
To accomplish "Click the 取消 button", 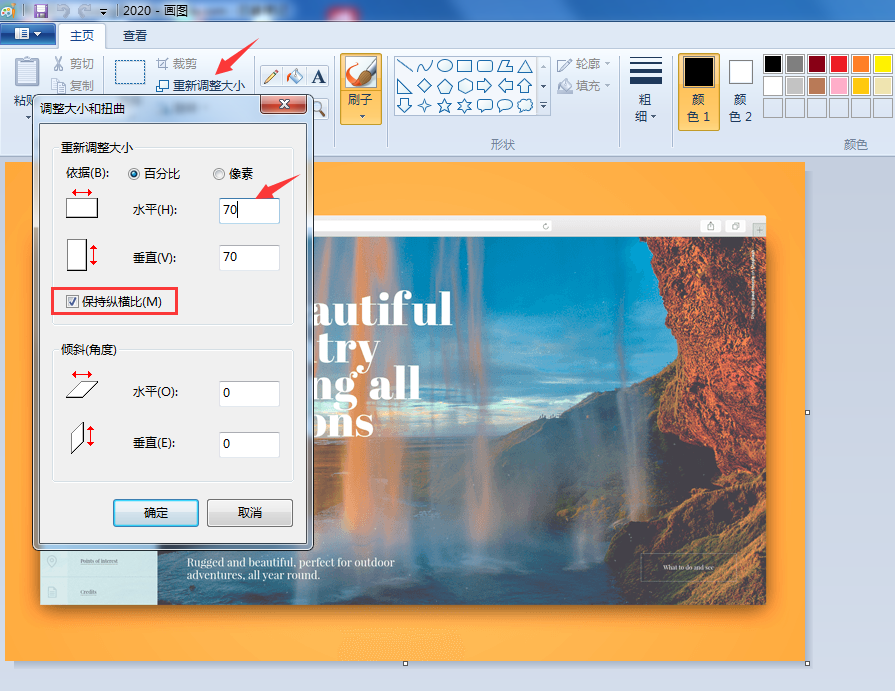I will point(249,512).
